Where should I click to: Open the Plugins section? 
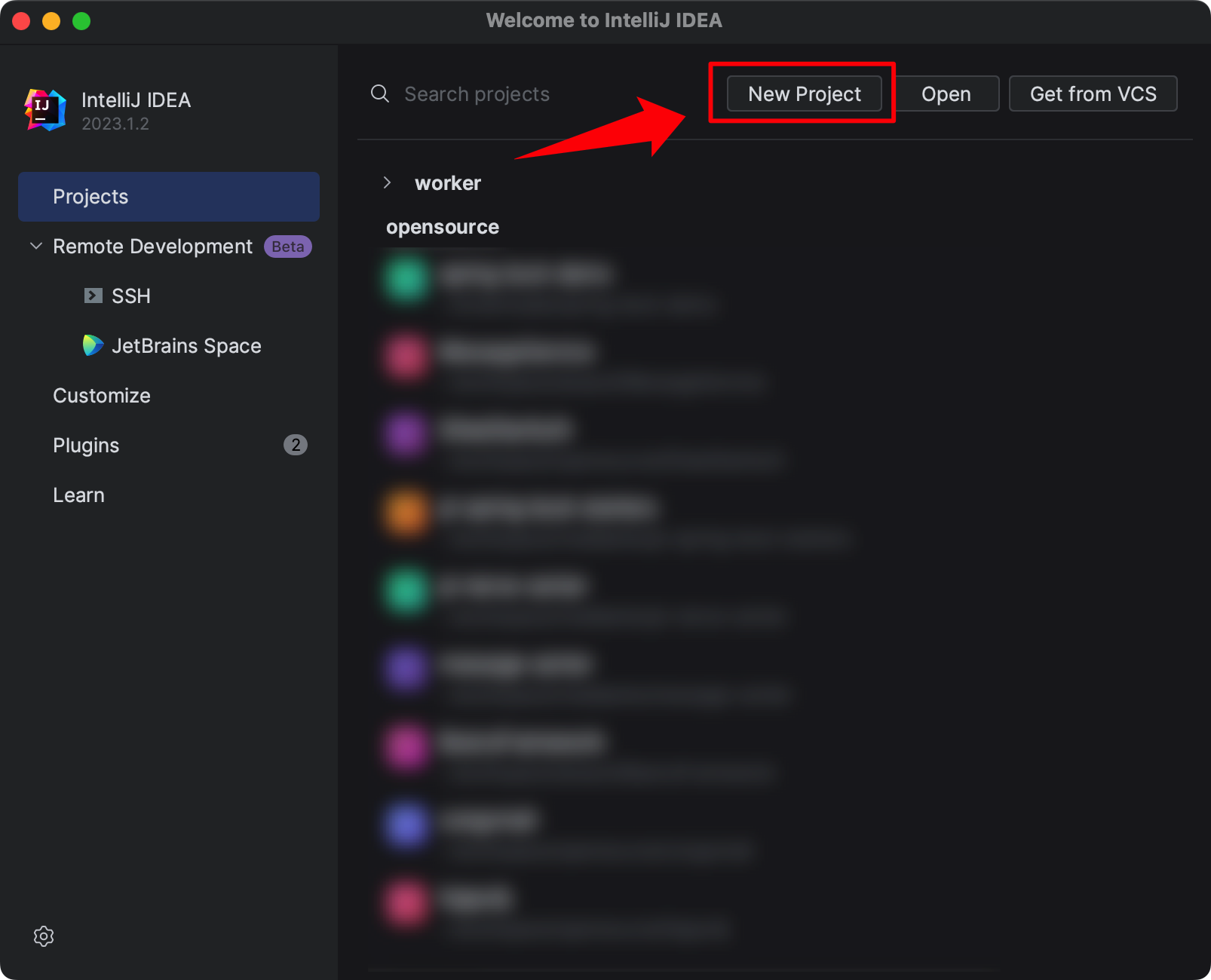click(x=86, y=446)
